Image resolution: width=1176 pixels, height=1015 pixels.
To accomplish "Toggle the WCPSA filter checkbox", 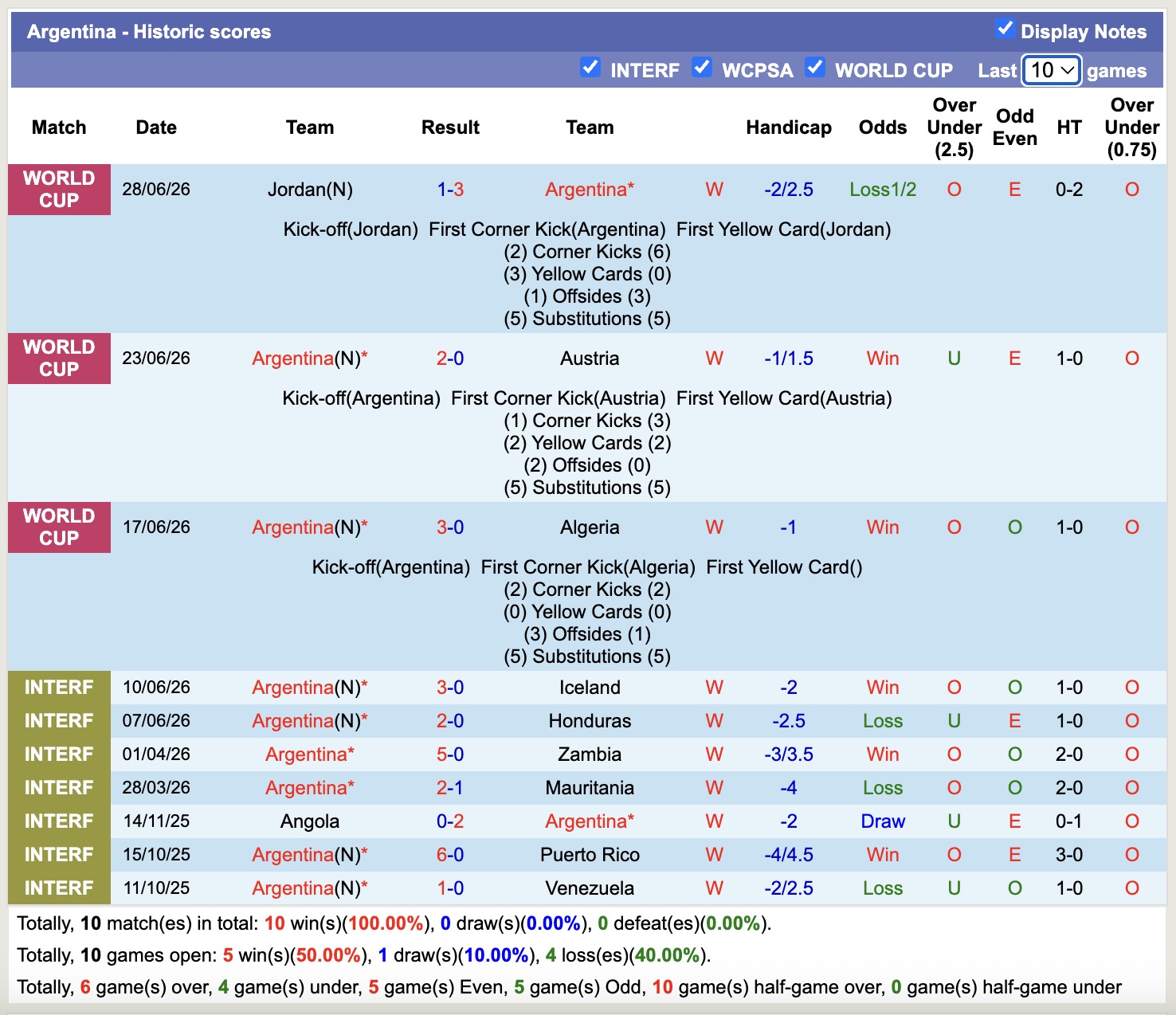I will coord(702,68).
